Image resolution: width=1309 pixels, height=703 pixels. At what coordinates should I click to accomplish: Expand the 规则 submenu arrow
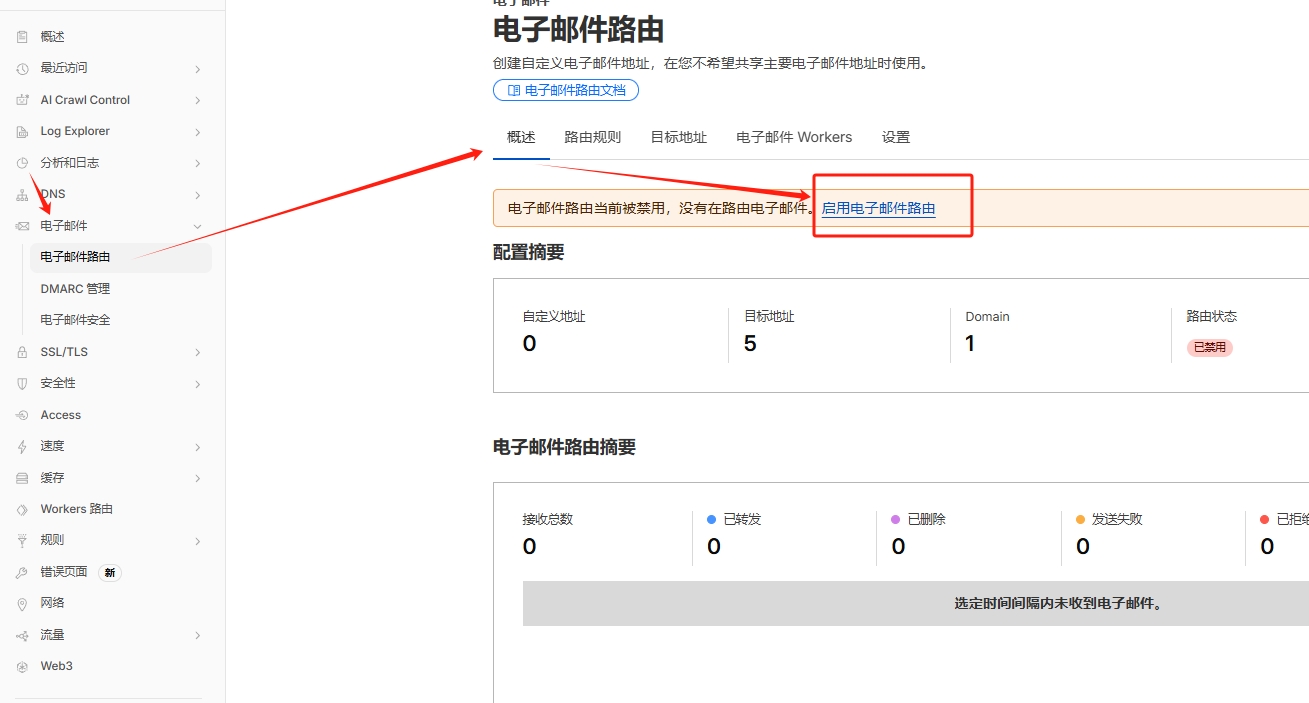coord(197,541)
